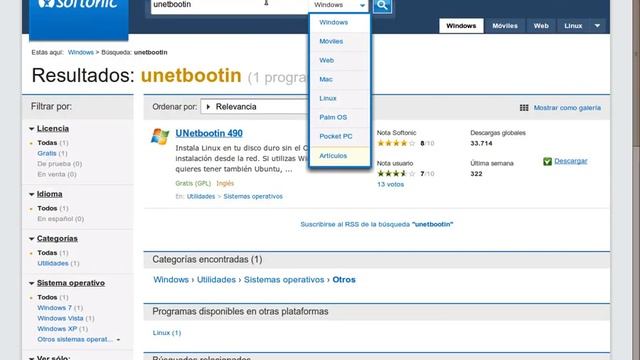
Task: Click Suscribirse al RSS de la búsqueda link
Action: (x=377, y=224)
